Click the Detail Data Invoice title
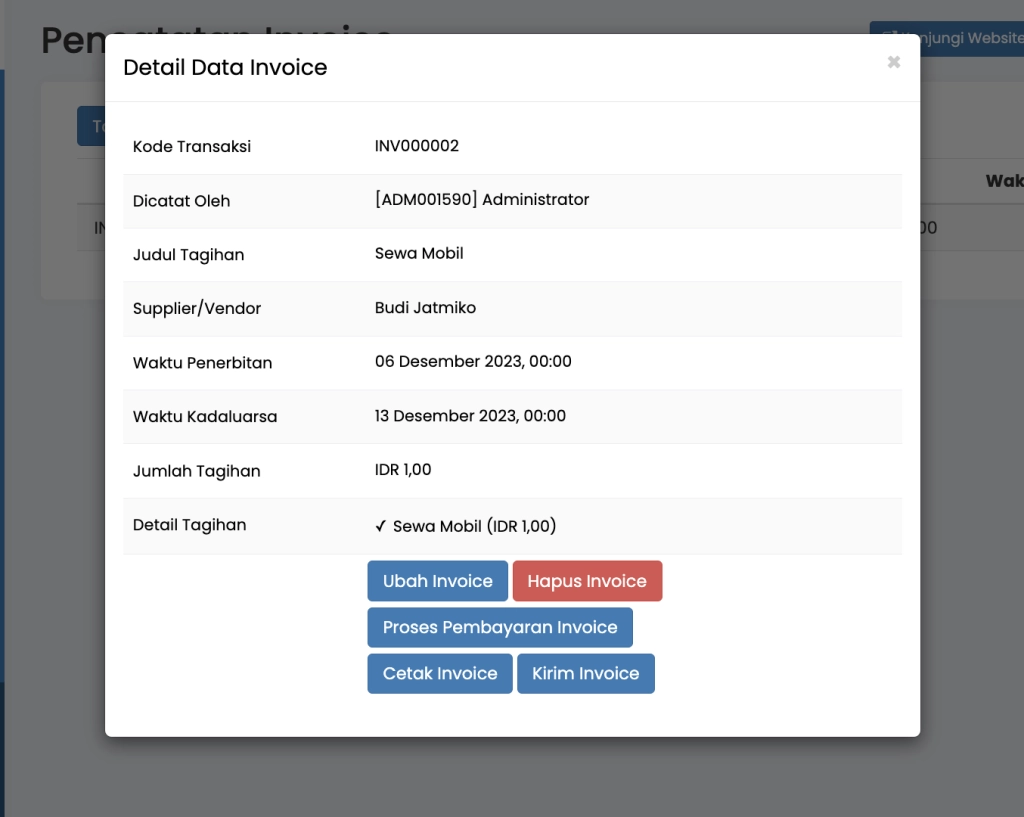This screenshot has width=1024, height=817. click(225, 68)
